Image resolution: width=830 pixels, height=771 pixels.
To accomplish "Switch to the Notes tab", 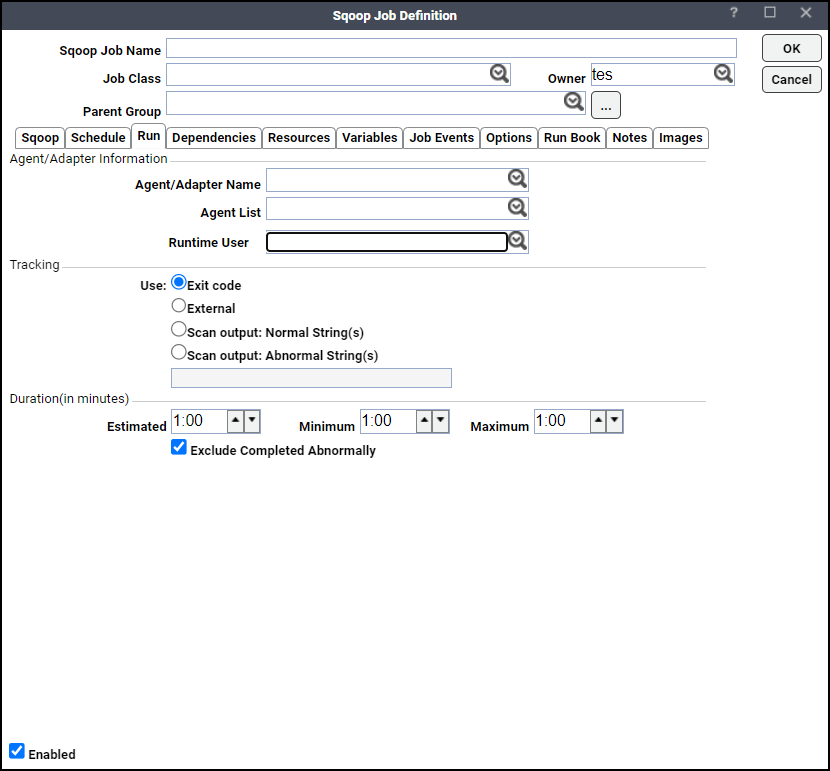I will 629,138.
